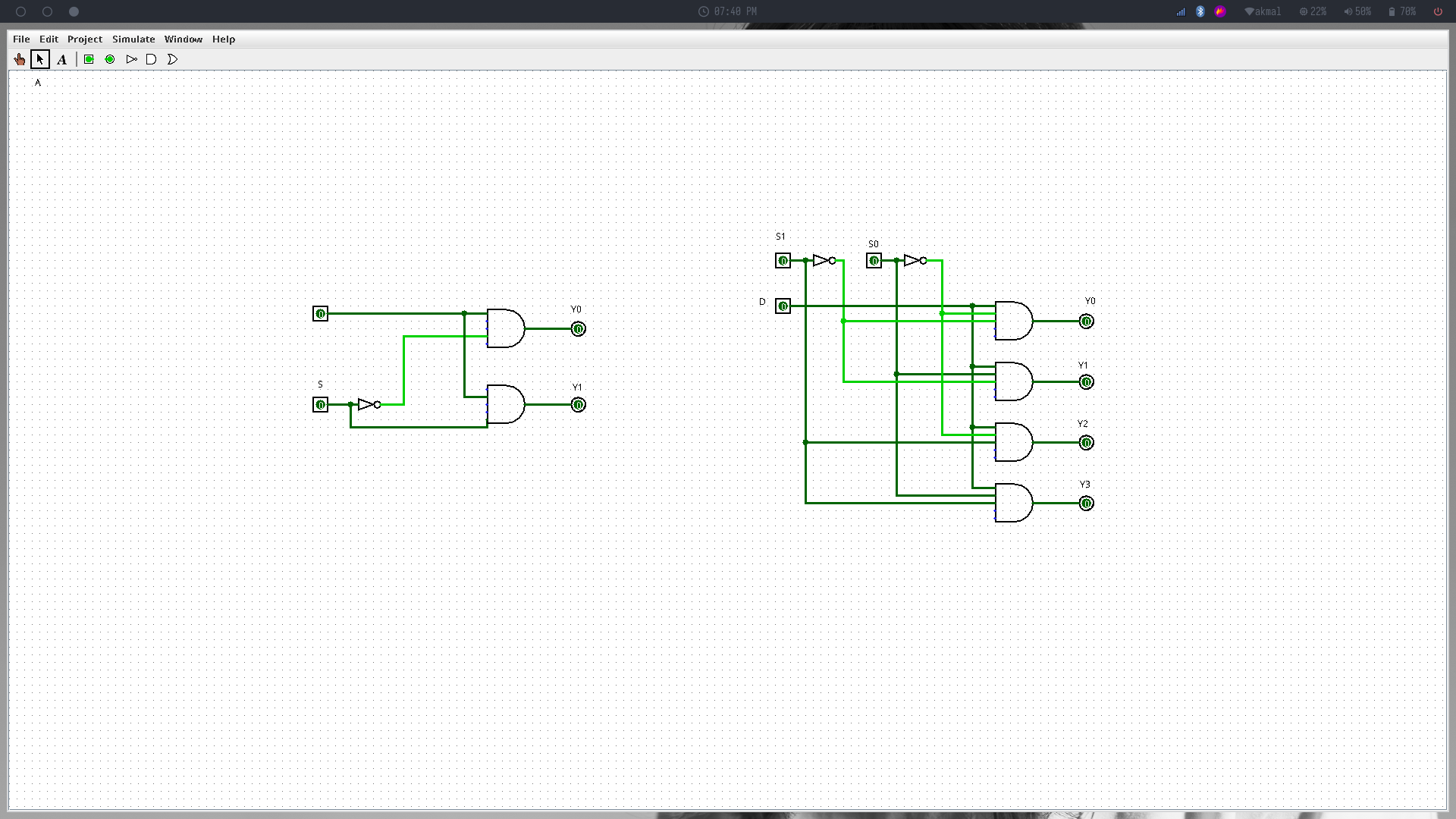Image resolution: width=1456 pixels, height=819 pixels.
Task: Click the Bluetooth icon in top bar
Action: tap(1200, 11)
